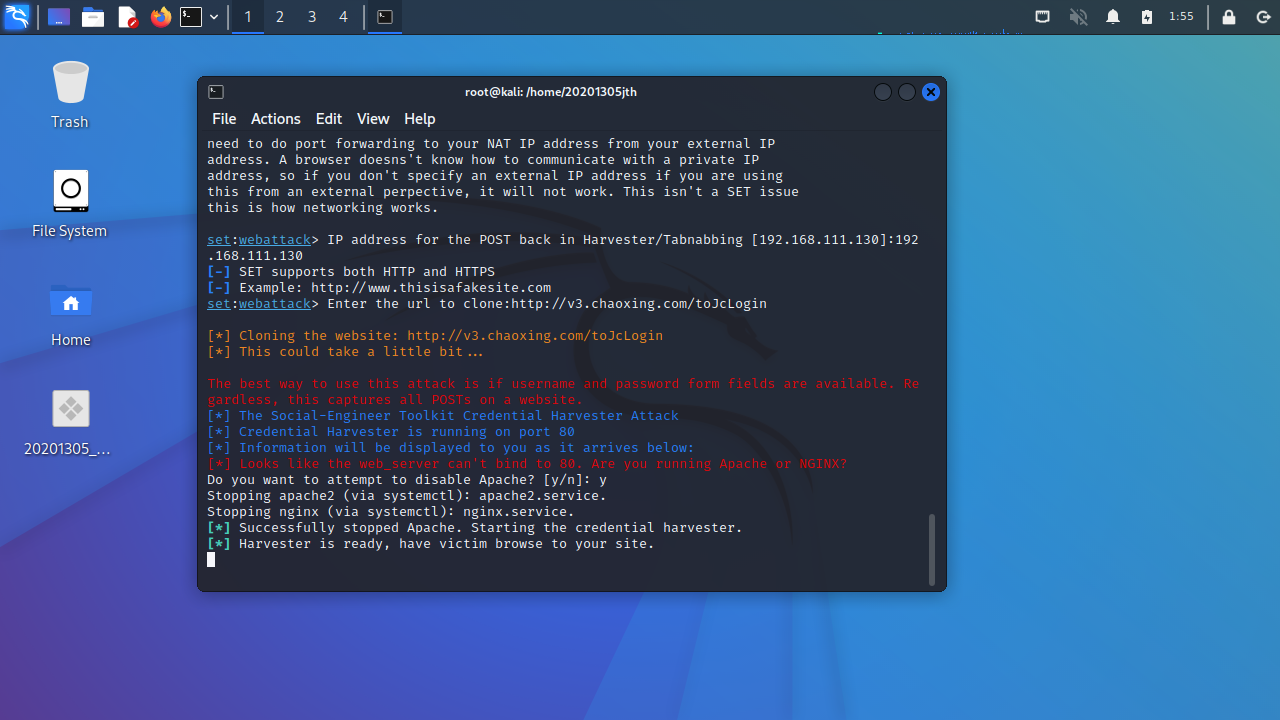This screenshot has height=720, width=1280.
Task: Click the "can't bind to 80" warning line
Action: pos(527,464)
